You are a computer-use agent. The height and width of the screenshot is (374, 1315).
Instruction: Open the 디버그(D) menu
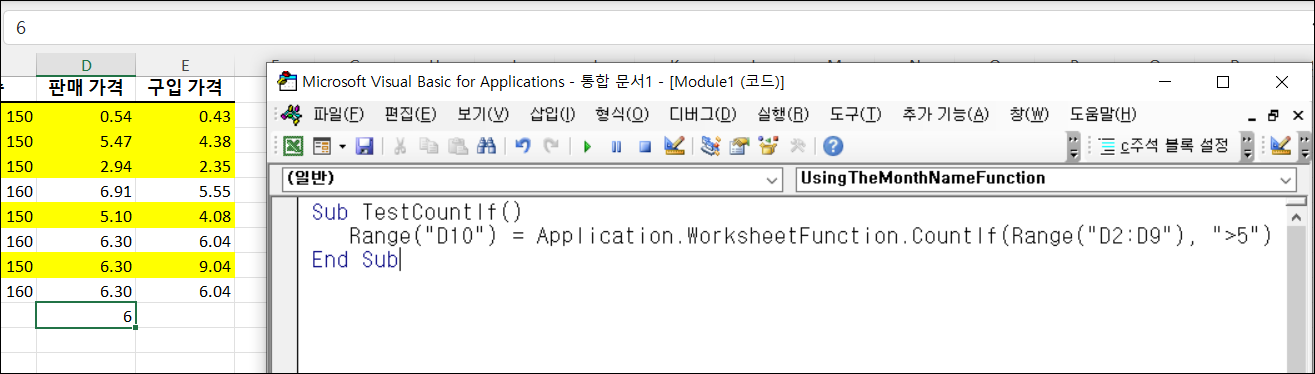click(x=702, y=114)
